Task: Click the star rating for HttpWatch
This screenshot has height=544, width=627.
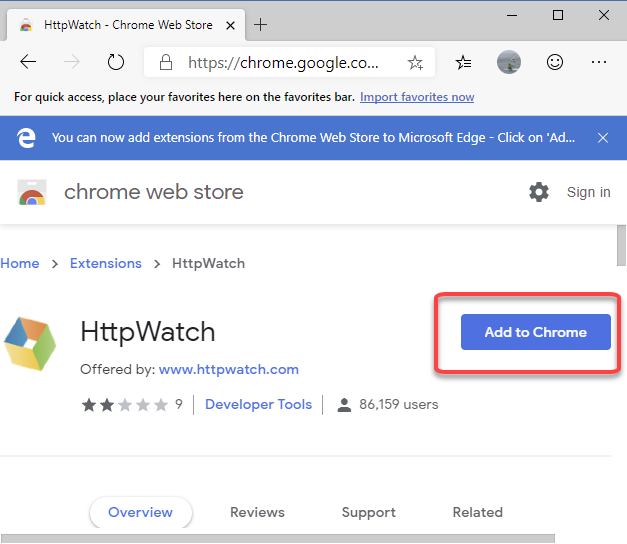Action: 125,405
